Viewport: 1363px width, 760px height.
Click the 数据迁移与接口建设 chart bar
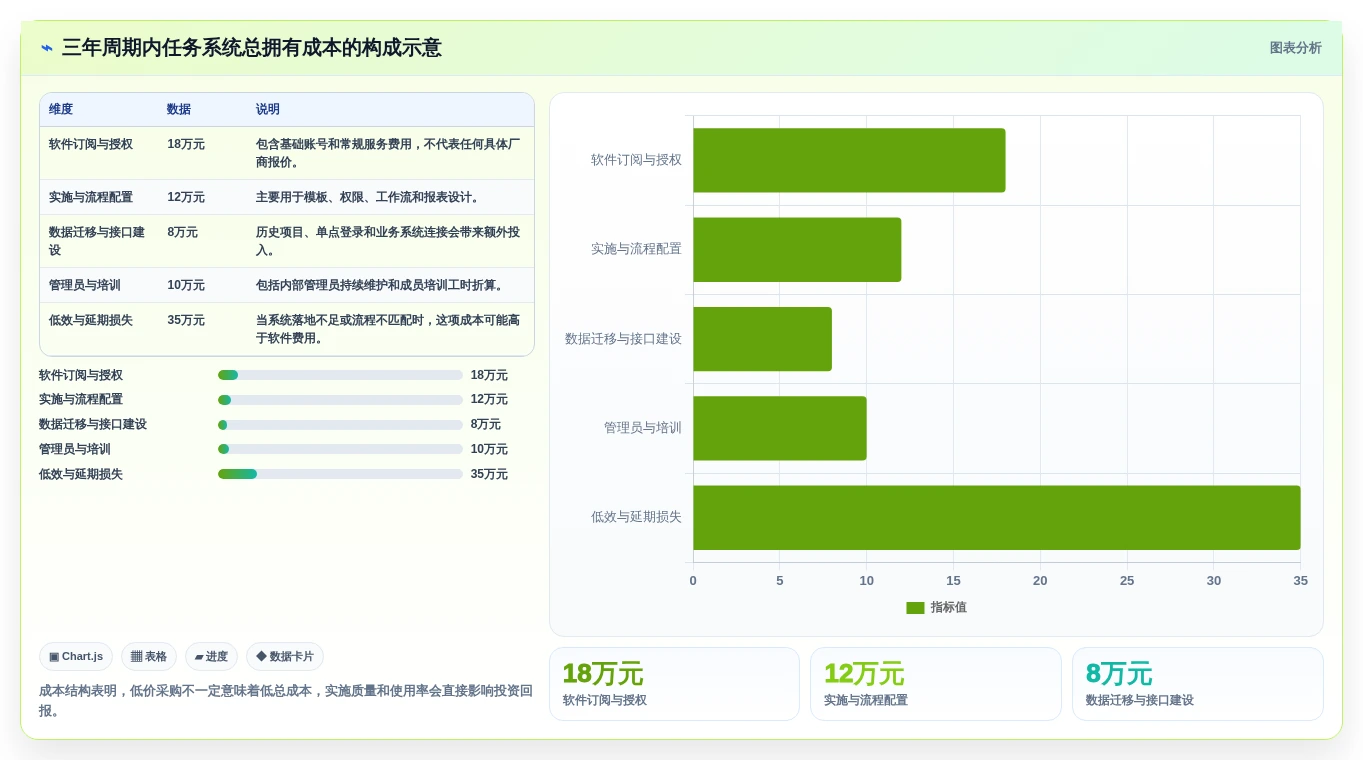point(762,339)
